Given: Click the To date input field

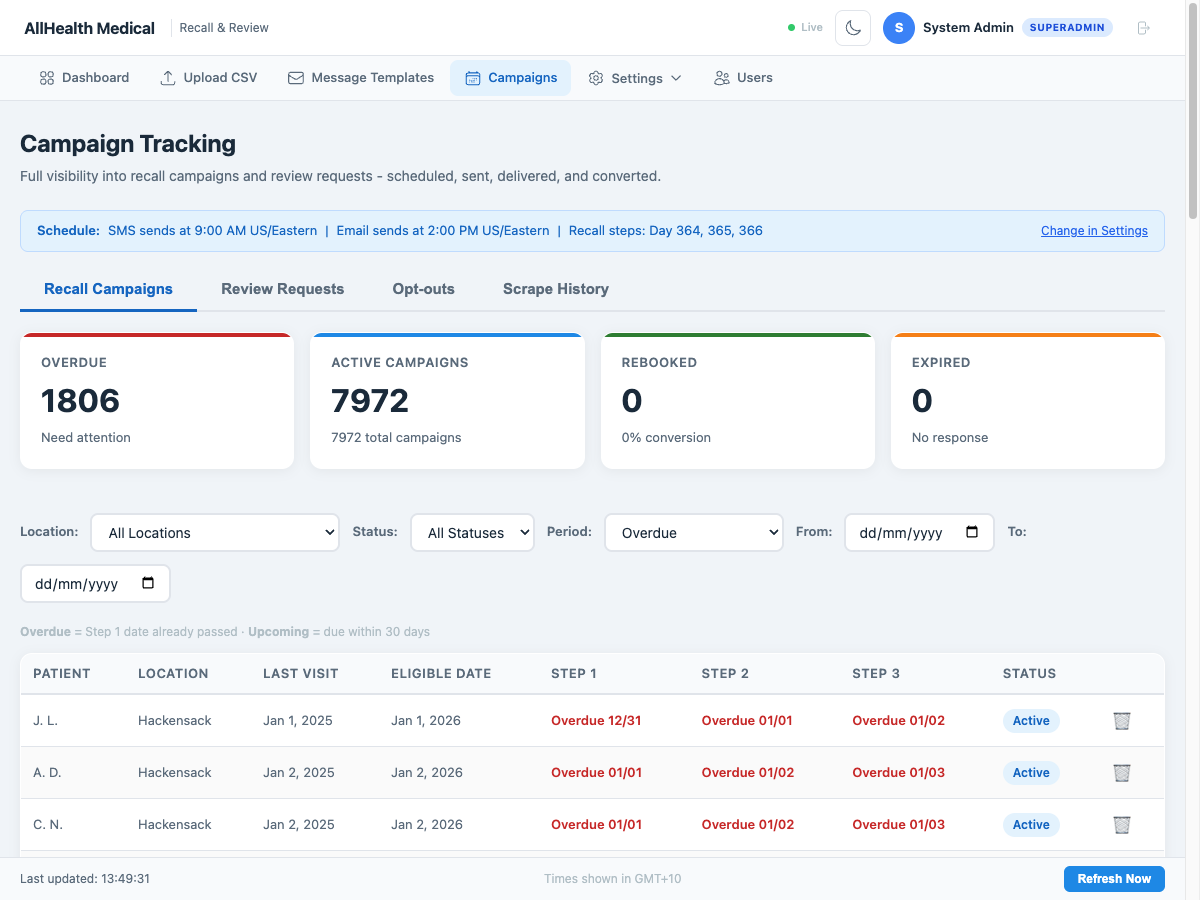Looking at the screenshot, I should tap(95, 583).
